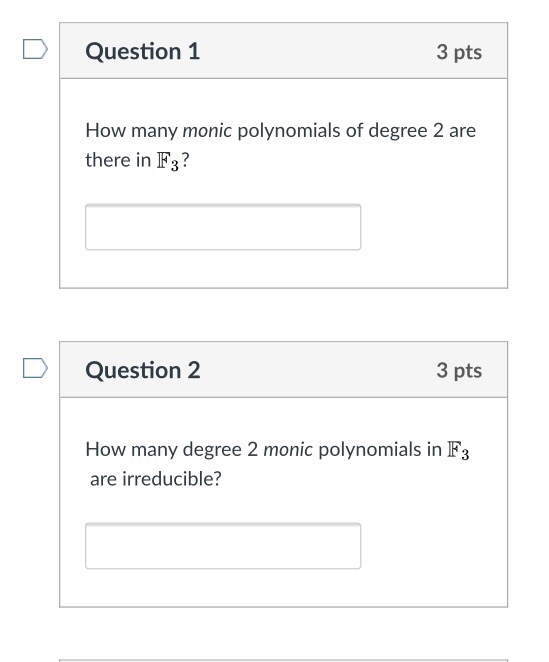Click the F3 field symbol in Question 1

[168, 162]
